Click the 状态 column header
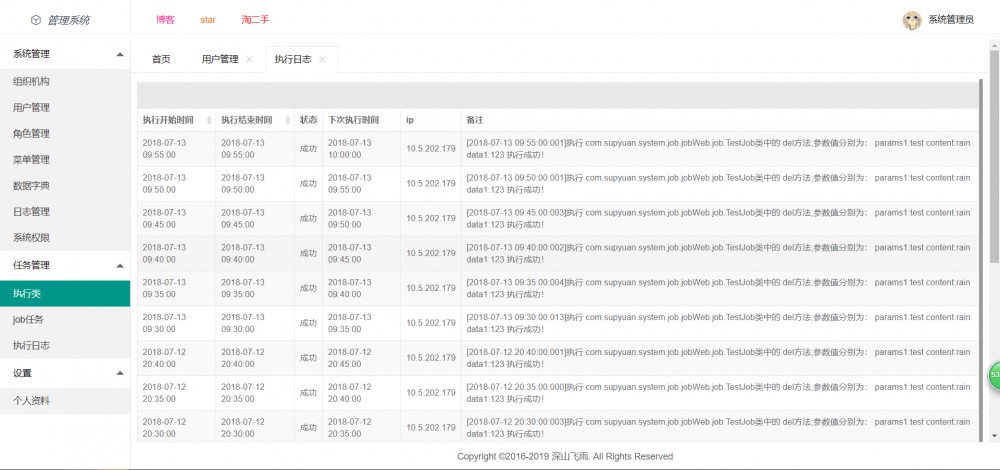1000x470 pixels. 308,120
